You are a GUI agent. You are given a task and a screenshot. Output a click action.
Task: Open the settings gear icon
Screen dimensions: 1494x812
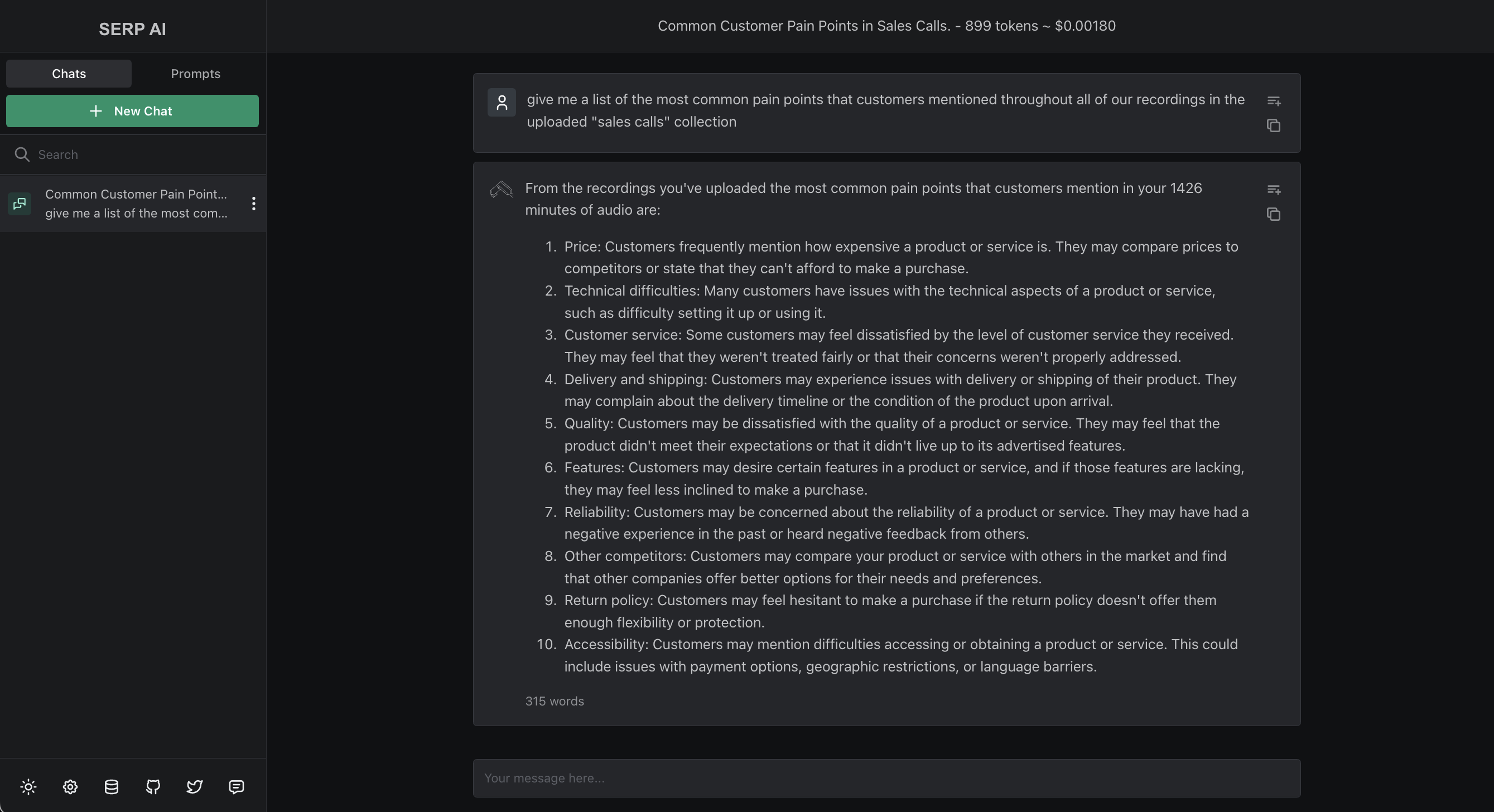[70, 786]
